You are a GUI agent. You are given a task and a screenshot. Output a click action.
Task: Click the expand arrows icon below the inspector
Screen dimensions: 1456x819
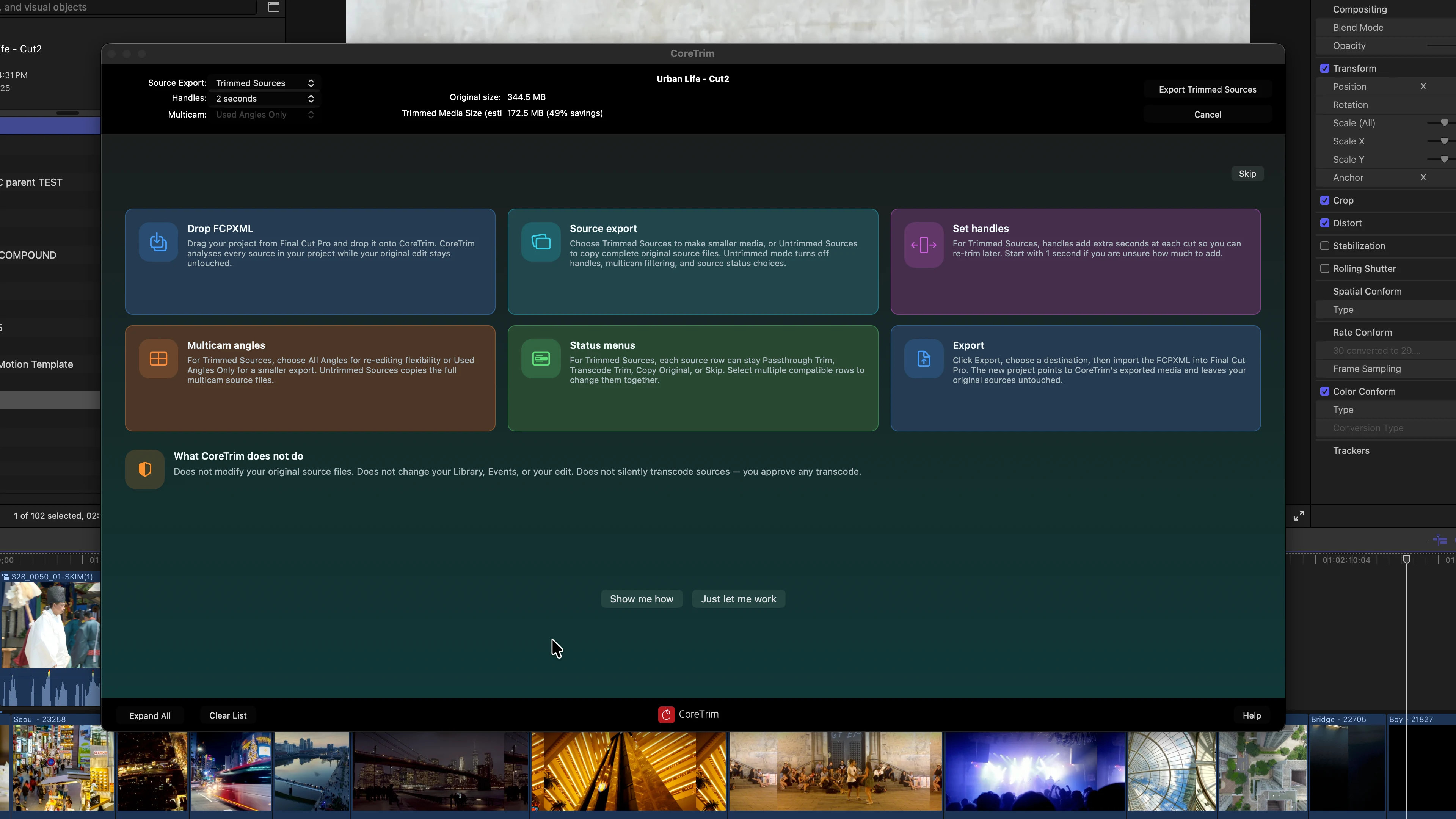[1299, 516]
